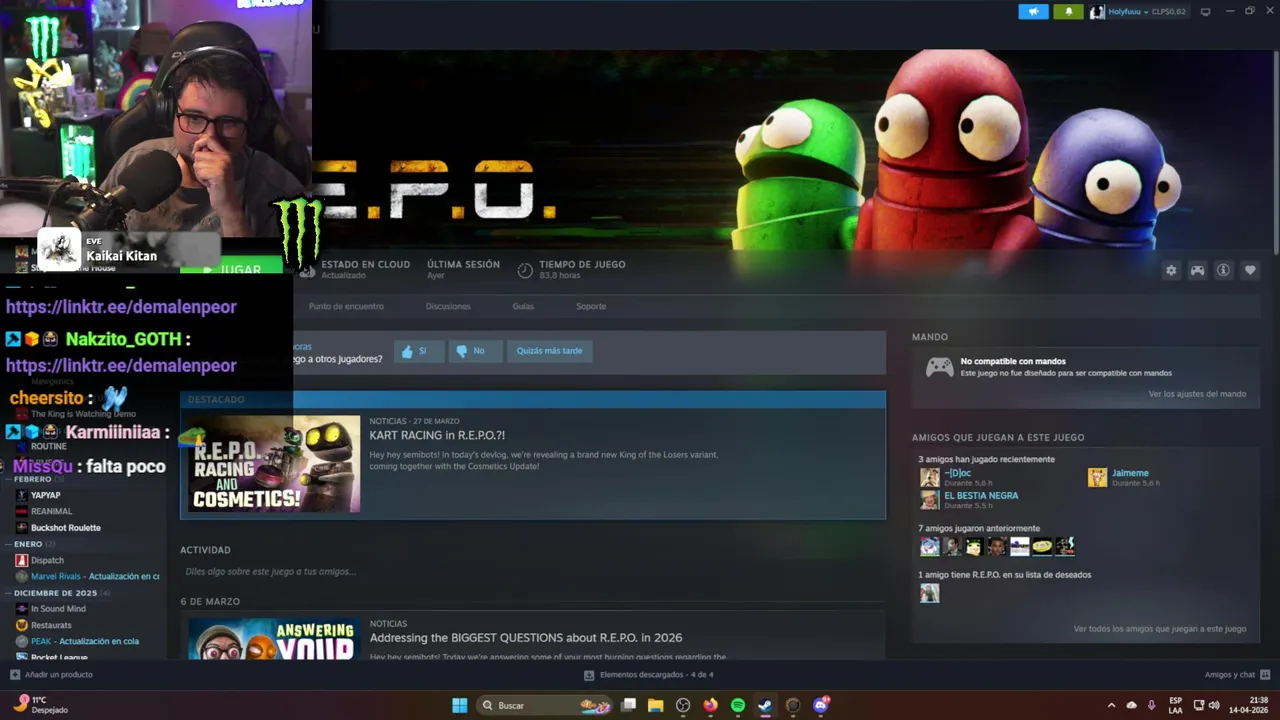Click thumbs-down No recommendation button
Image resolution: width=1280 pixels, height=720 pixels.
pos(474,351)
